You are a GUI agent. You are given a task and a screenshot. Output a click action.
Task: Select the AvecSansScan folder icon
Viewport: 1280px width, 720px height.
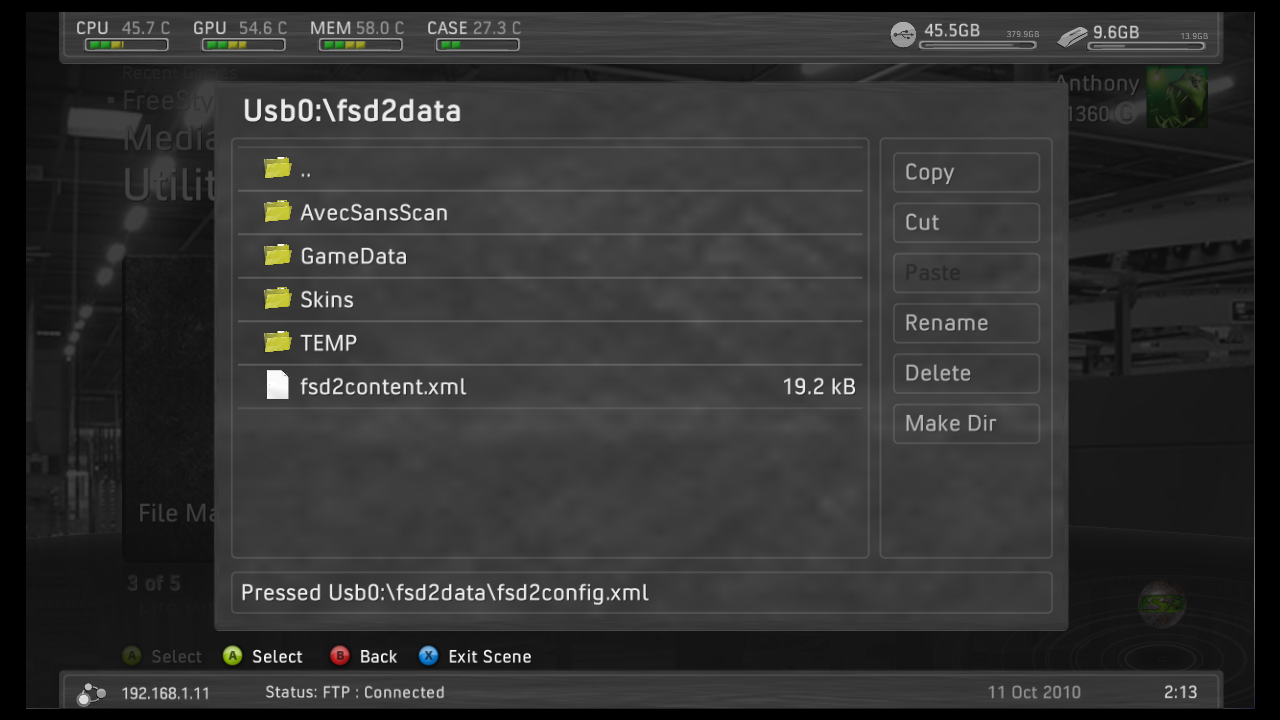tap(277, 211)
